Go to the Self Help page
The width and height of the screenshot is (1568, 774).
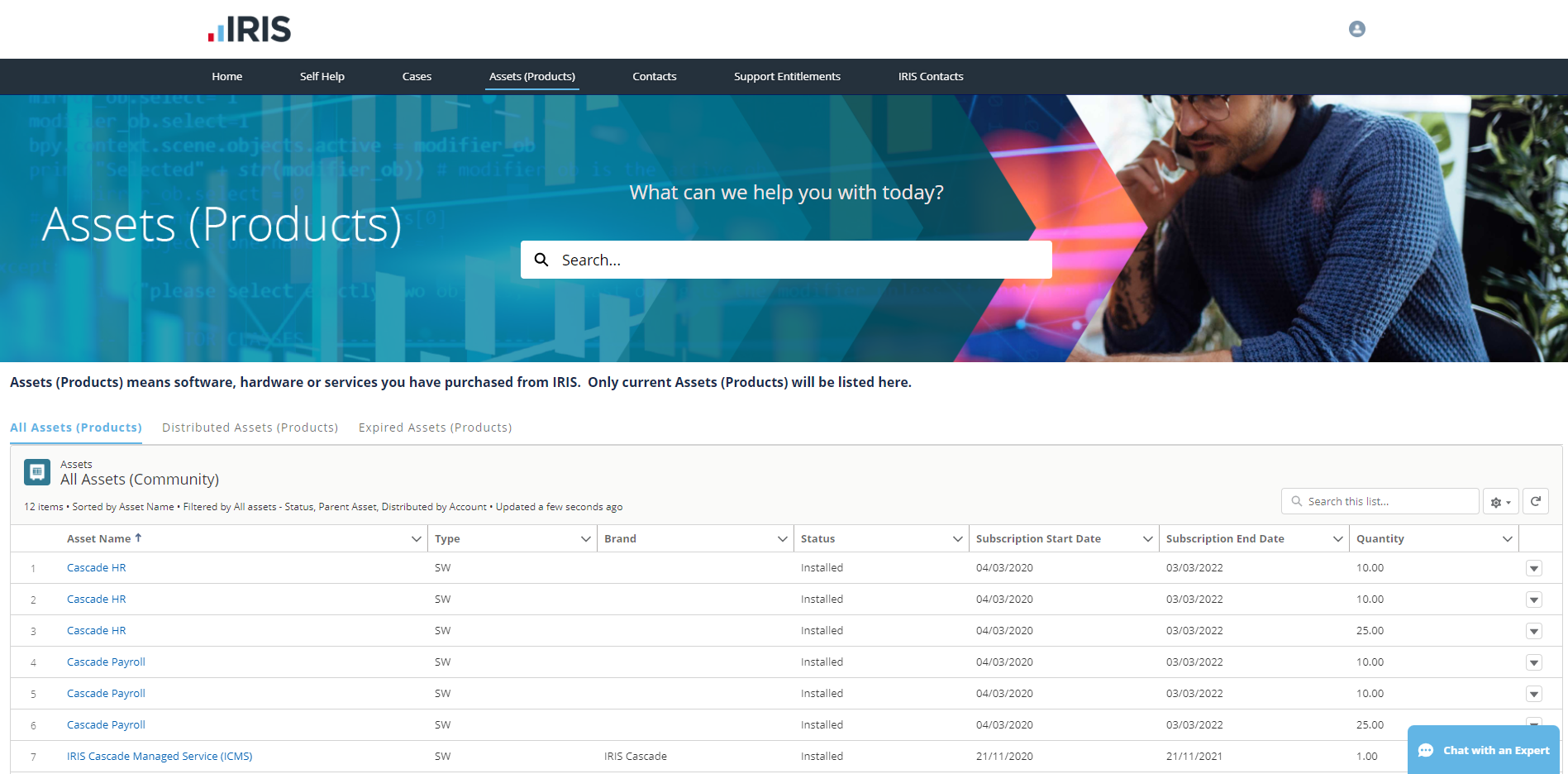[322, 76]
